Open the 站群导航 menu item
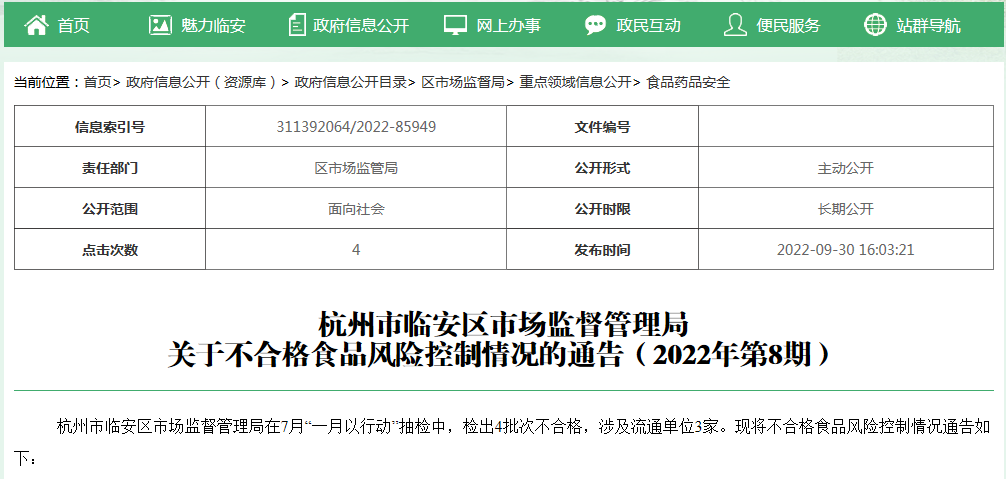This screenshot has height=479, width=1006. point(928,26)
